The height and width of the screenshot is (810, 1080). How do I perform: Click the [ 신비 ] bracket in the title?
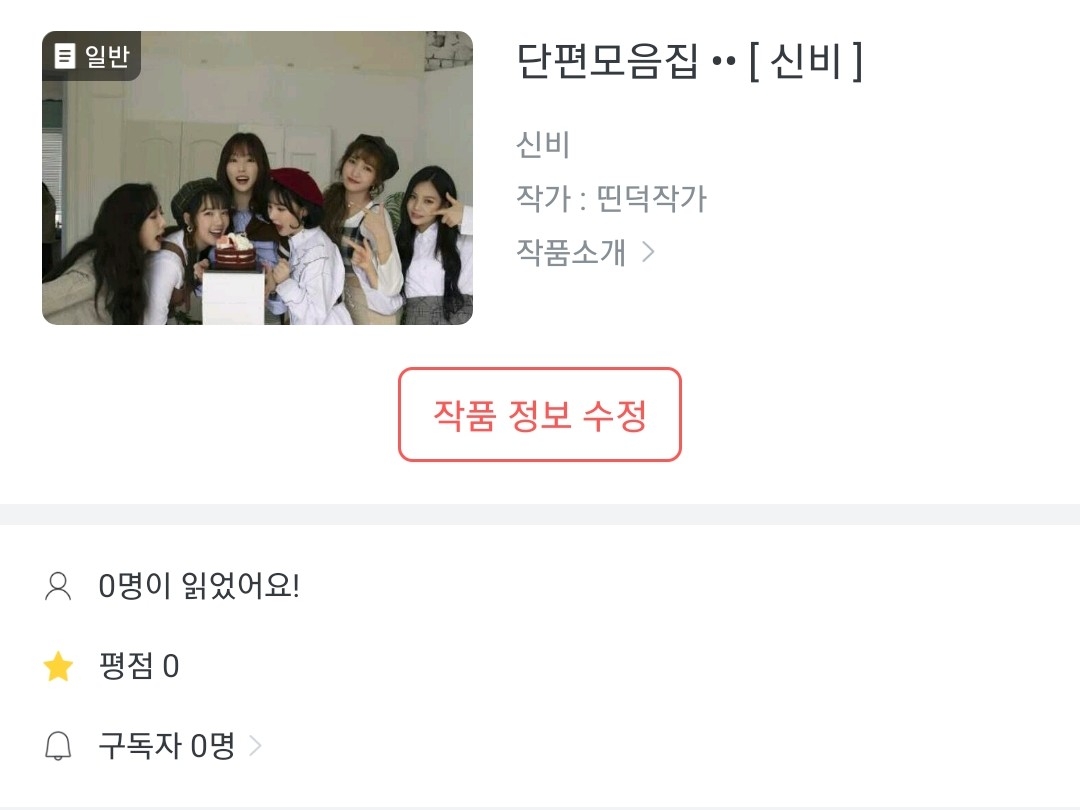pyautogui.click(x=805, y=62)
